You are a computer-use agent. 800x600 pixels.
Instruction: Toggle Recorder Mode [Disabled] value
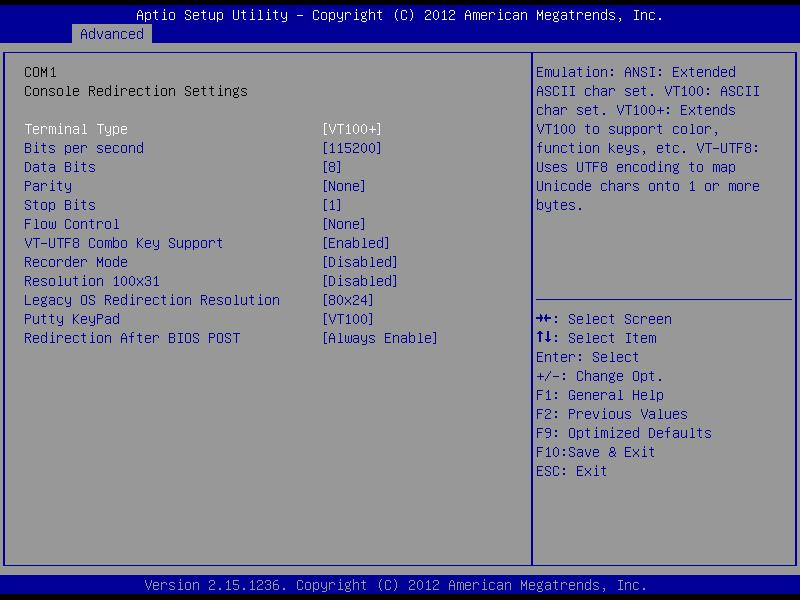tap(359, 262)
